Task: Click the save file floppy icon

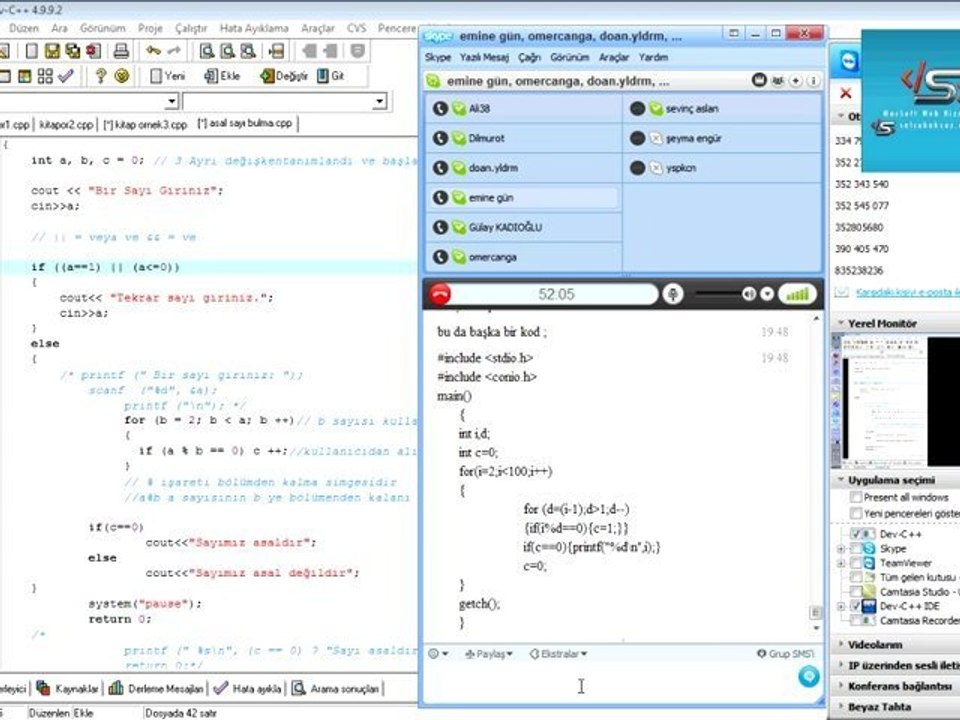Action: tap(52, 51)
